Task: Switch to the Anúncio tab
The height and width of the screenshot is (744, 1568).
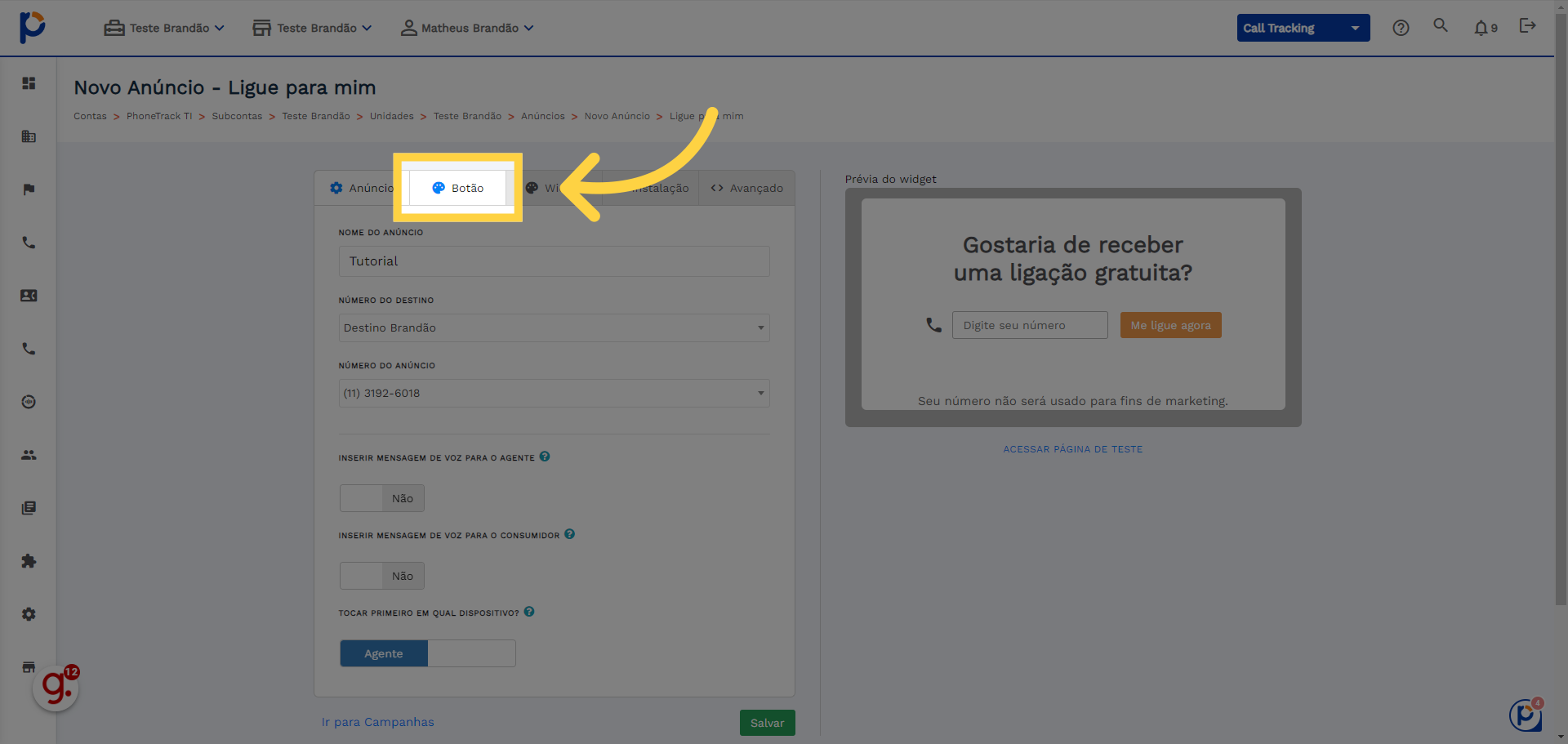Action: coord(361,188)
